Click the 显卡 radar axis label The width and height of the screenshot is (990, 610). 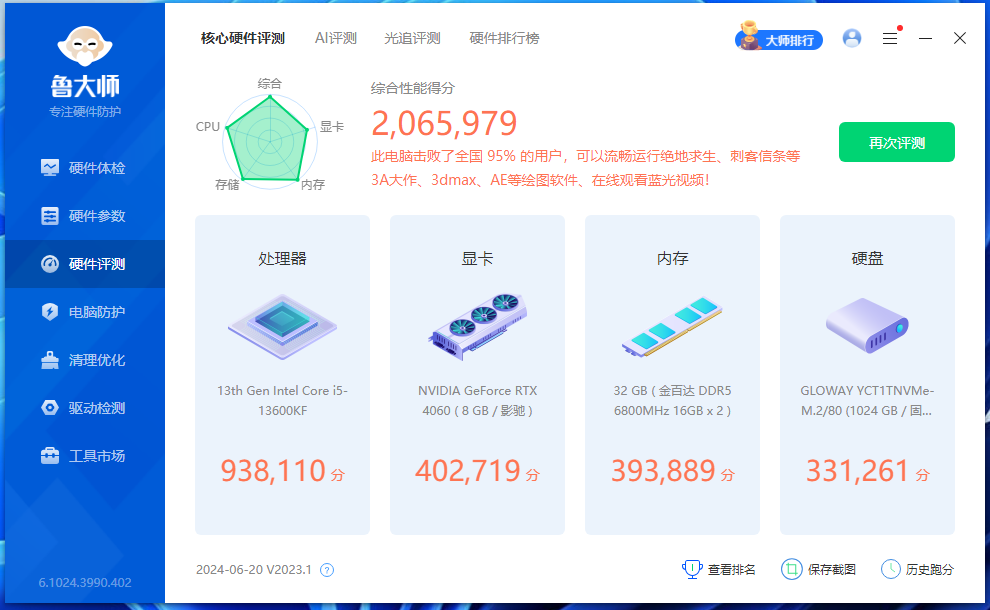(x=331, y=127)
